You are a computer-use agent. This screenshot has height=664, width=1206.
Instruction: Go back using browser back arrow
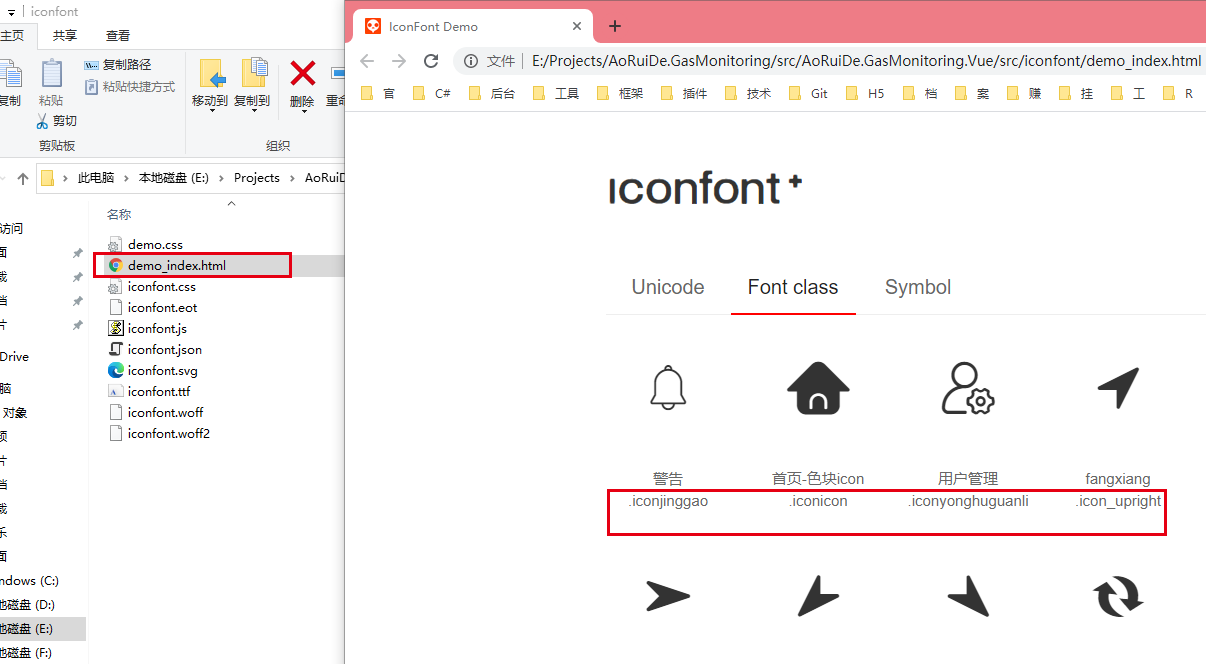pos(367,61)
